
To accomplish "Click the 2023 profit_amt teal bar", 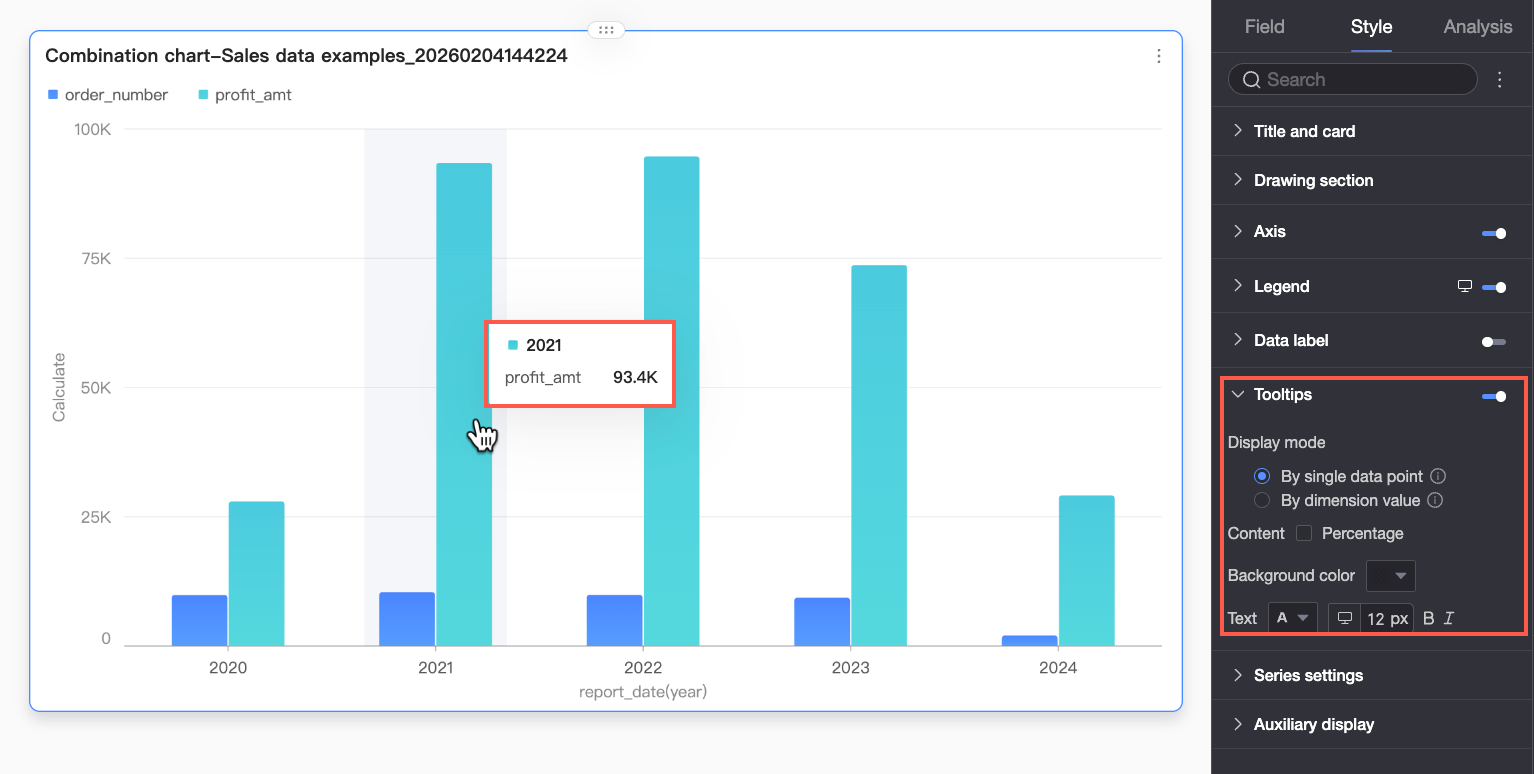I will coord(879,455).
